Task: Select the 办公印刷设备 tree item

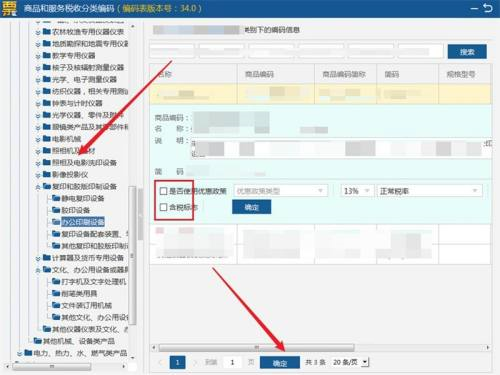Action: (x=83, y=222)
